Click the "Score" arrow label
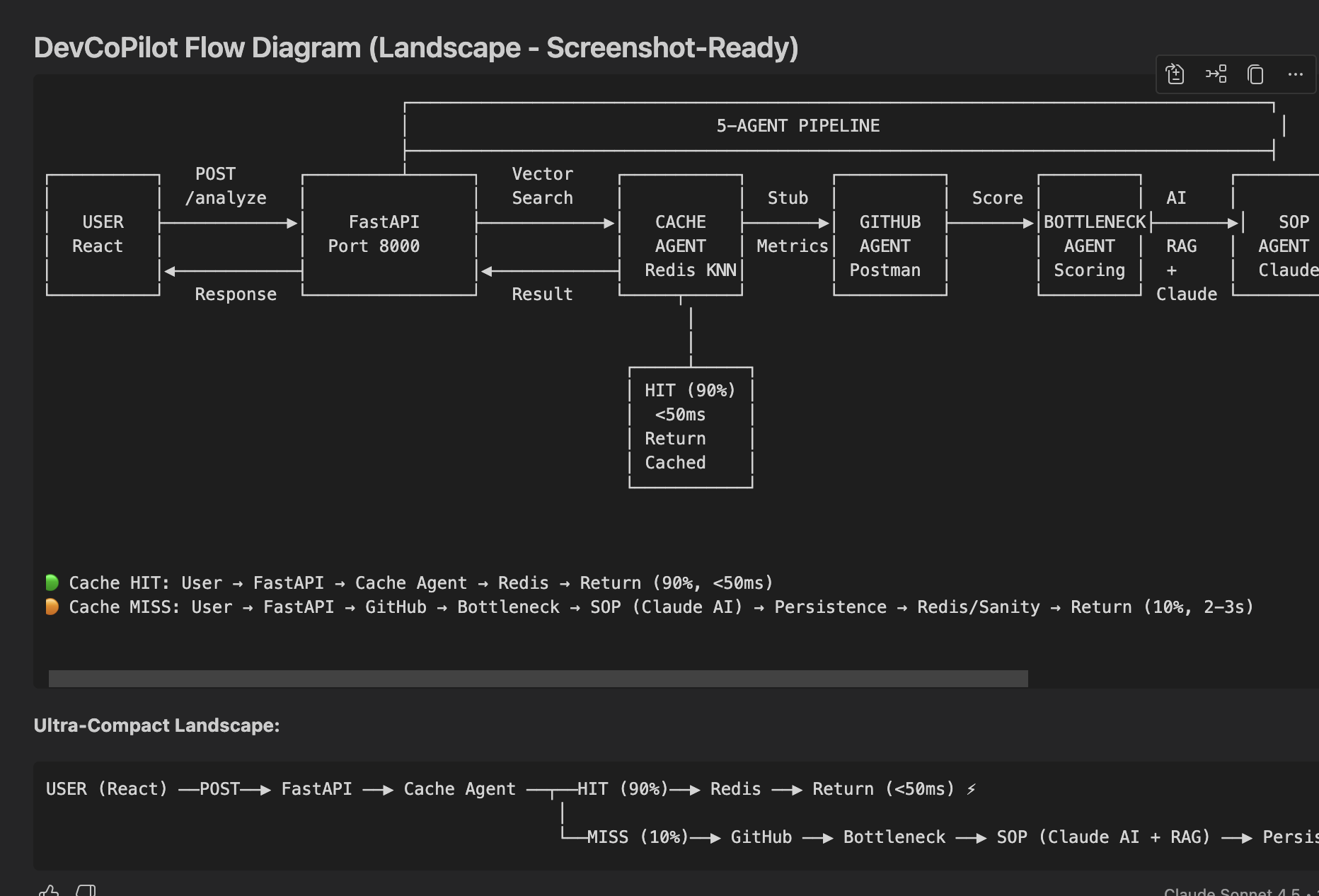 click(998, 198)
